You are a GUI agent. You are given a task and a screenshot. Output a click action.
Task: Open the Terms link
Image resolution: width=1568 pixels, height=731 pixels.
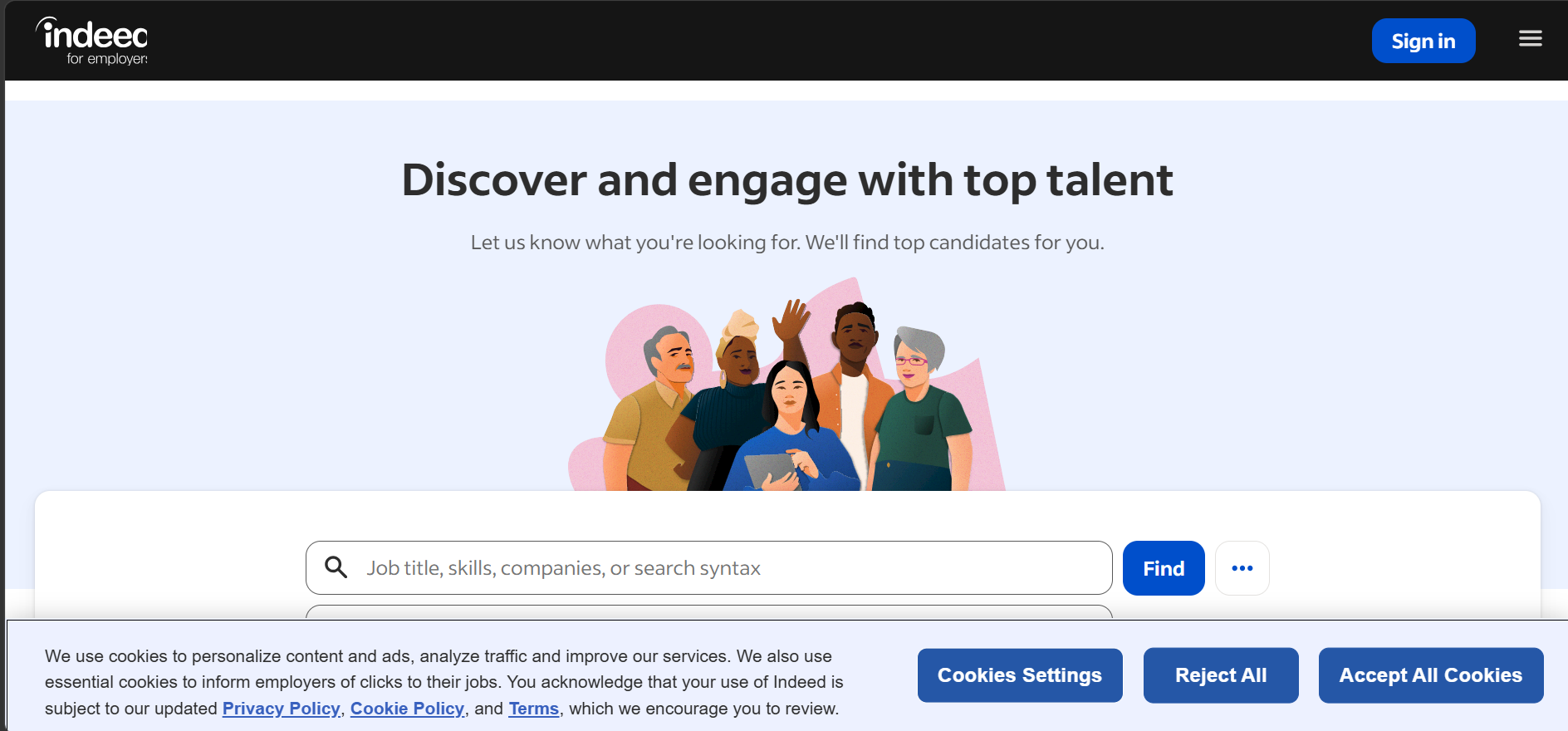[x=533, y=709]
